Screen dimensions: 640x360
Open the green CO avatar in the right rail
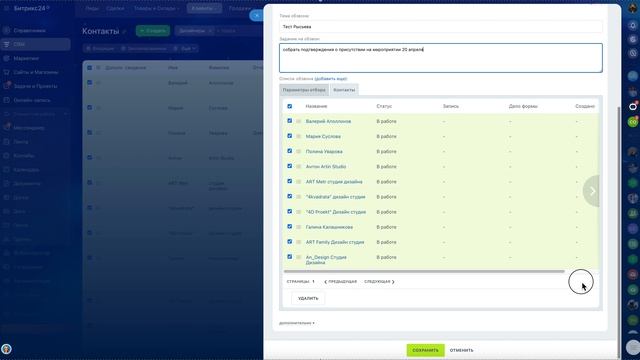tap(633, 122)
